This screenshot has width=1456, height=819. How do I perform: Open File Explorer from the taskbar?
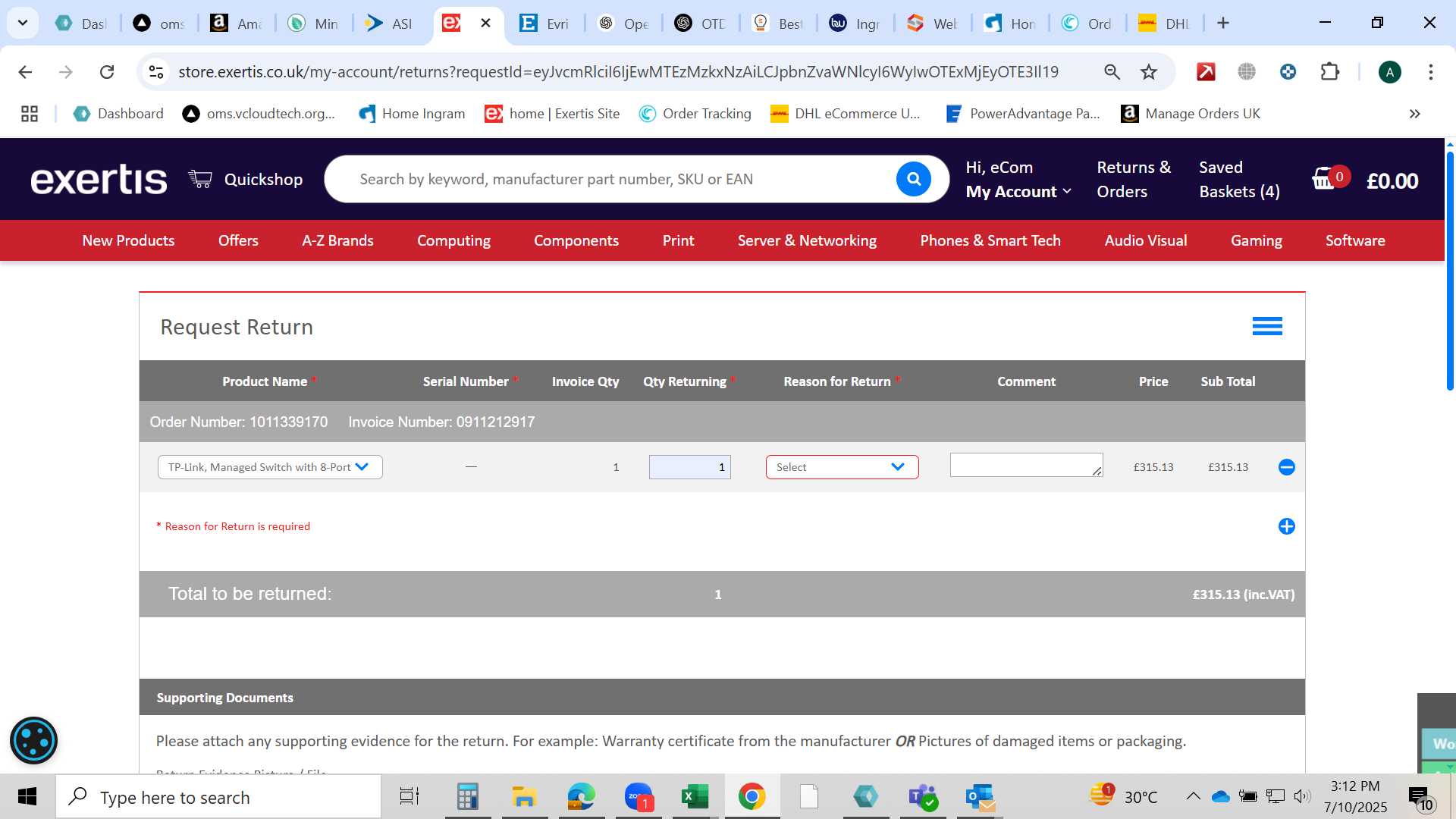[x=524, y=796]
